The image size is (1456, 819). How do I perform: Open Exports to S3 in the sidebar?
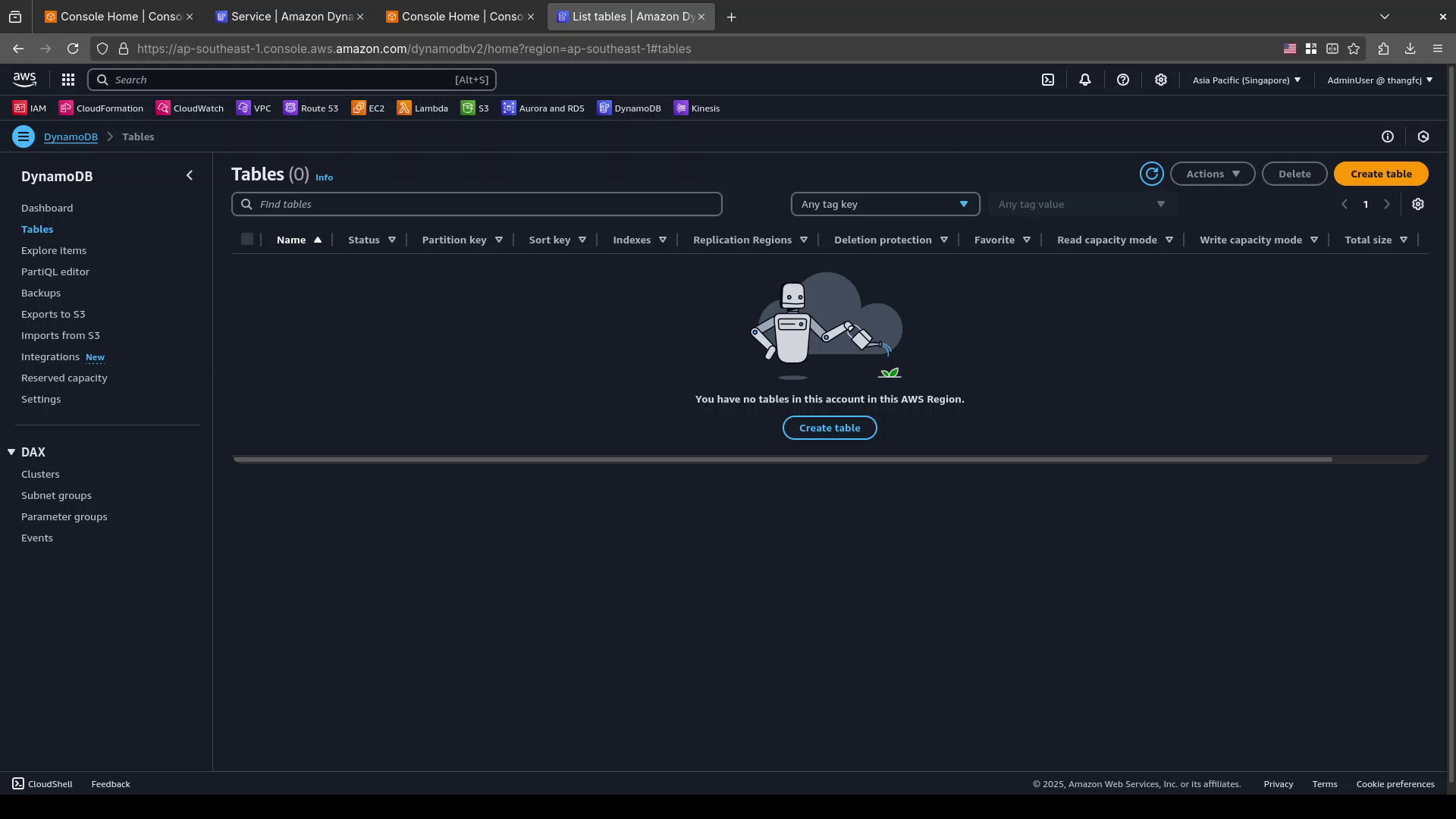point(53,314)
